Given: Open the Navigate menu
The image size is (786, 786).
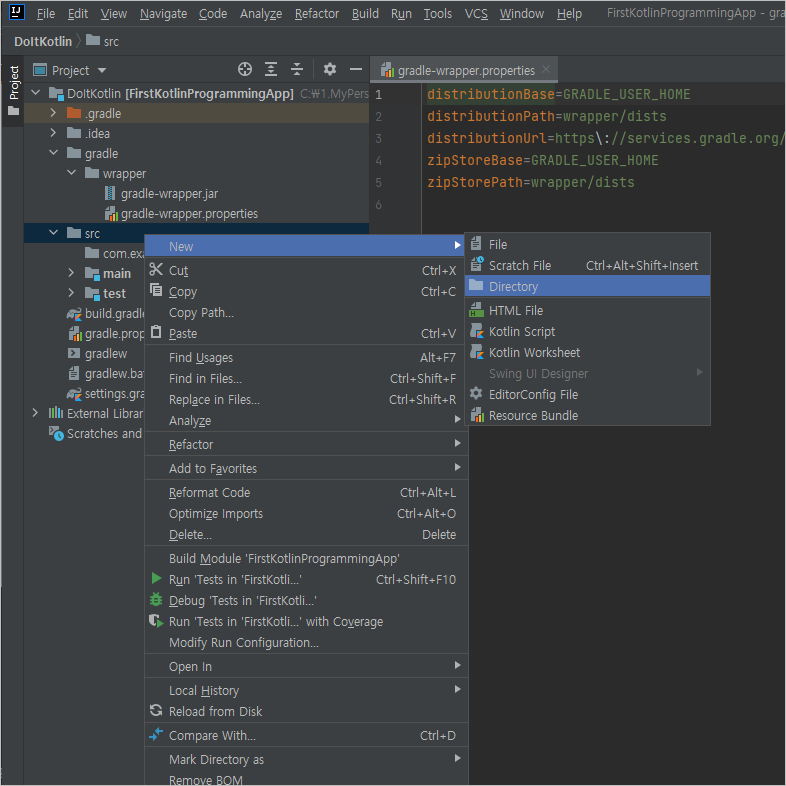Looking at the screenshot, I should 163,14.
